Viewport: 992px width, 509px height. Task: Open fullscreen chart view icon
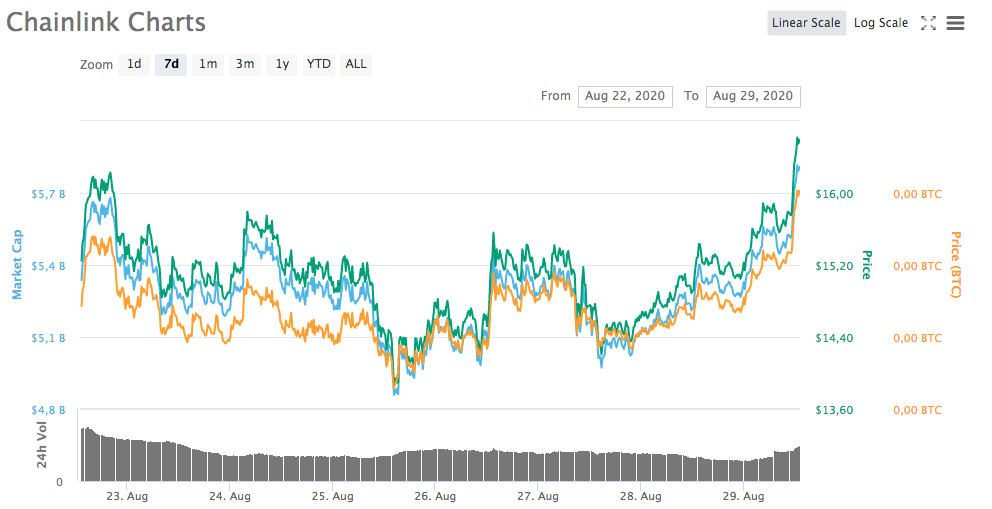pyautogui.click(x=928, y=23)
